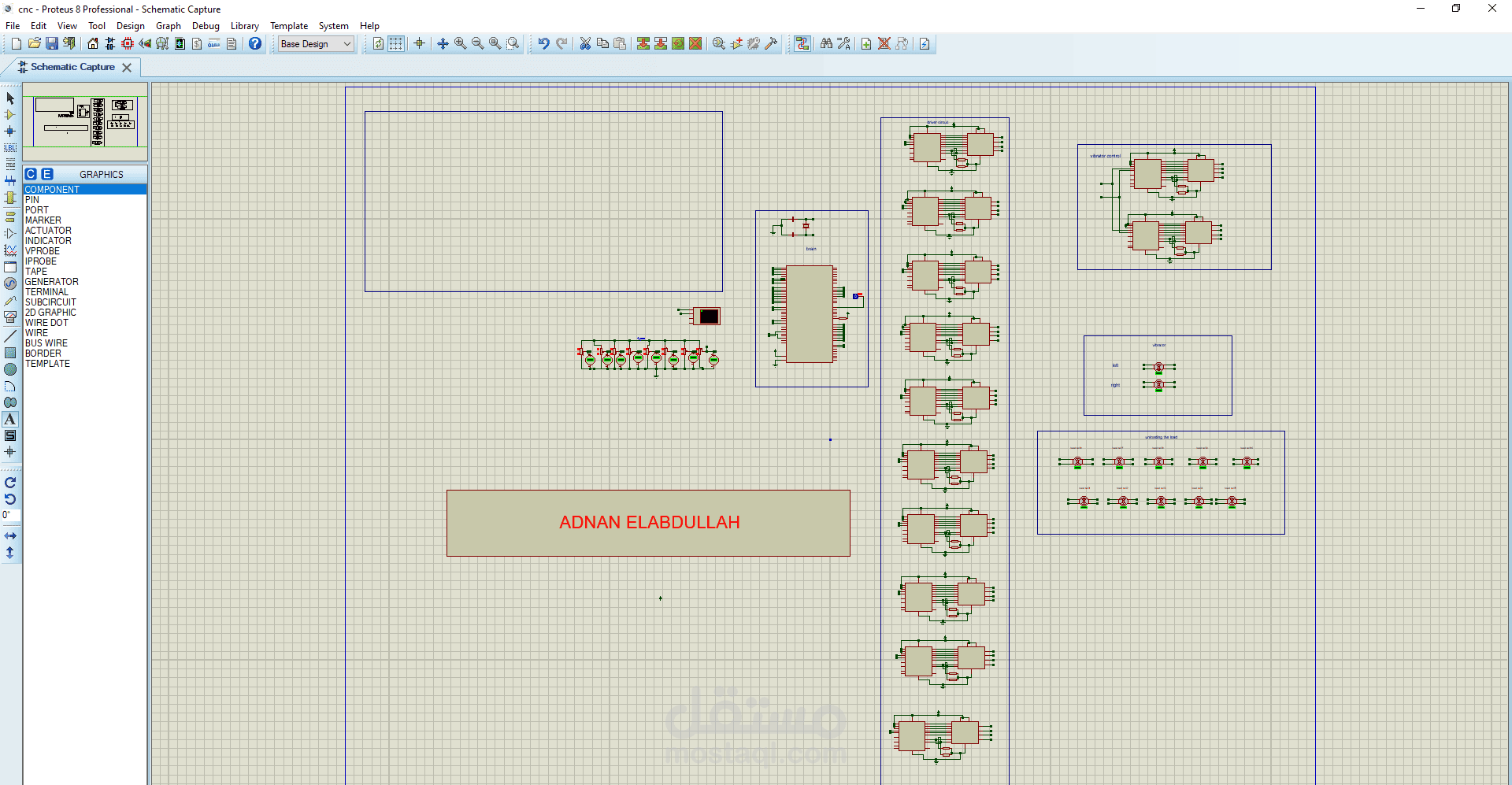Open the PCB Layout icon in toolbar
Viewport: 1512px width, 785px height.
(x=128, y=44)
